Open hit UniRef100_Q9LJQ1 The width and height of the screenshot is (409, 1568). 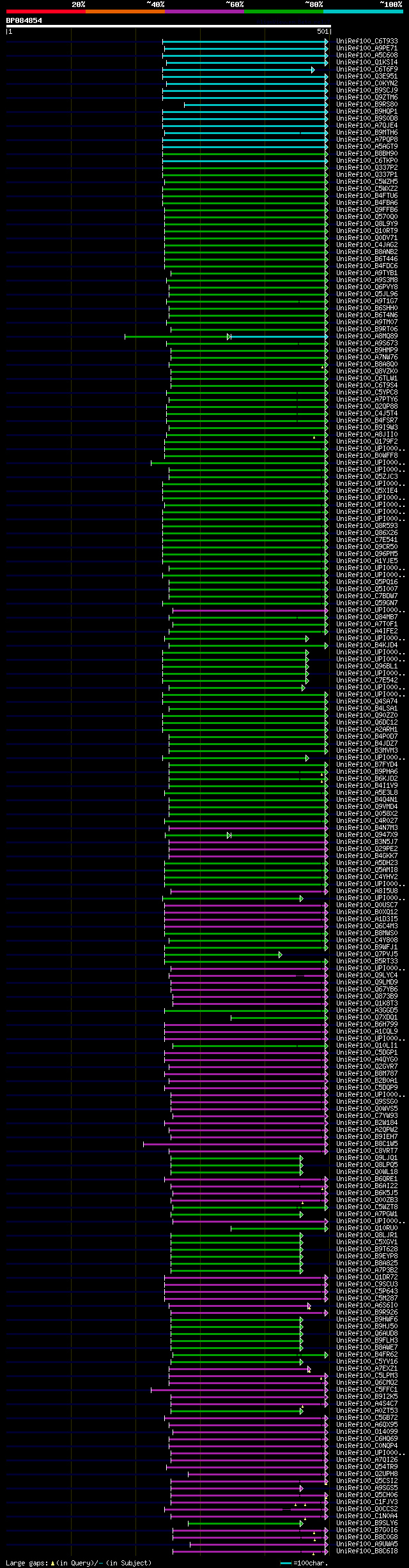367,1158
